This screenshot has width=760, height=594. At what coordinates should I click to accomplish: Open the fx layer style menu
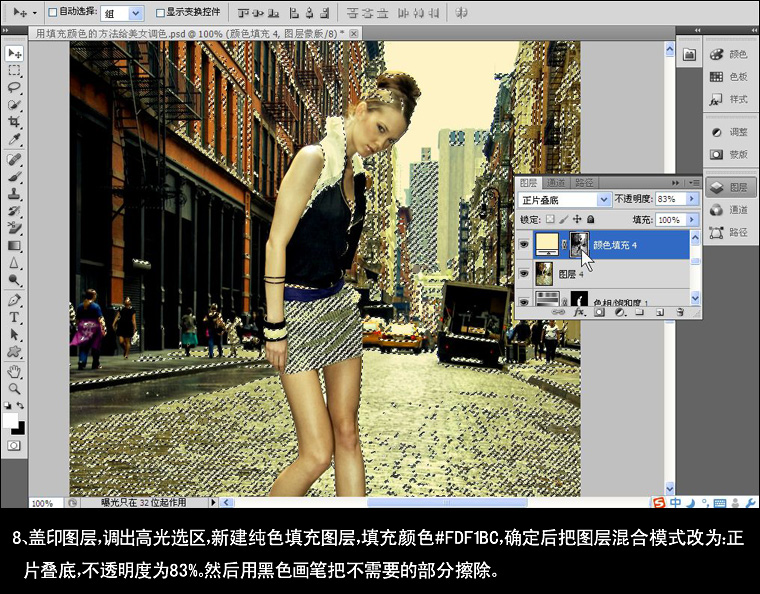pos(579,313)
